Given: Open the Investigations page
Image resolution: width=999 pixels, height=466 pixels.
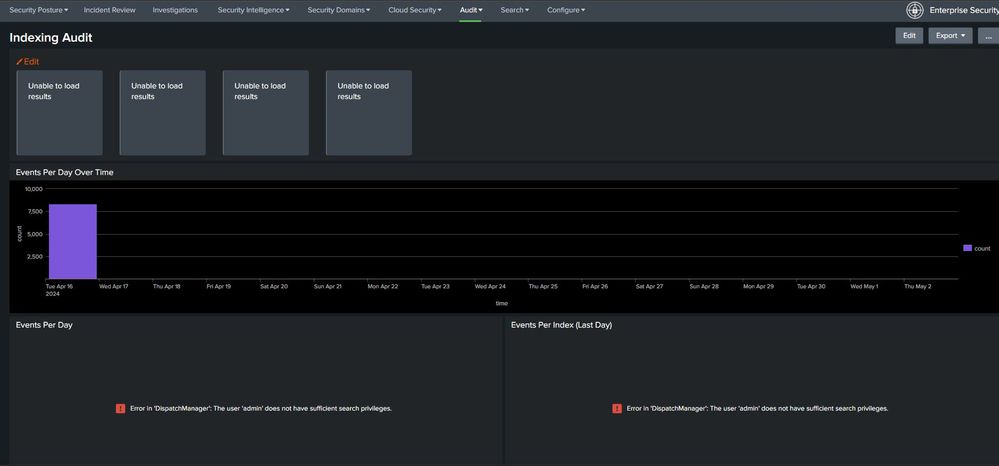Looking at the screenshot, I should [x=175, y=10].
